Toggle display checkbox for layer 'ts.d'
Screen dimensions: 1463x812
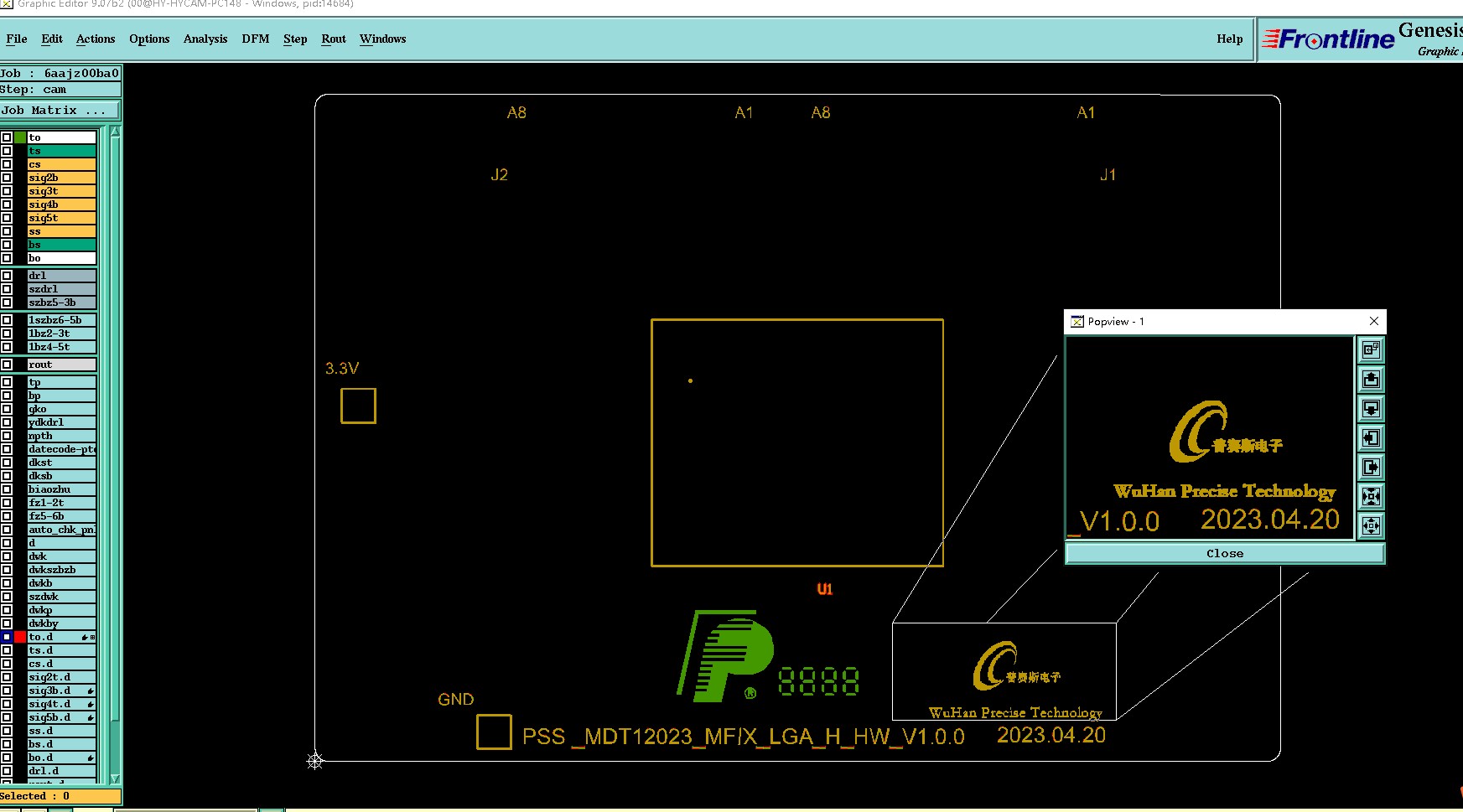click(x=7, y=650)
